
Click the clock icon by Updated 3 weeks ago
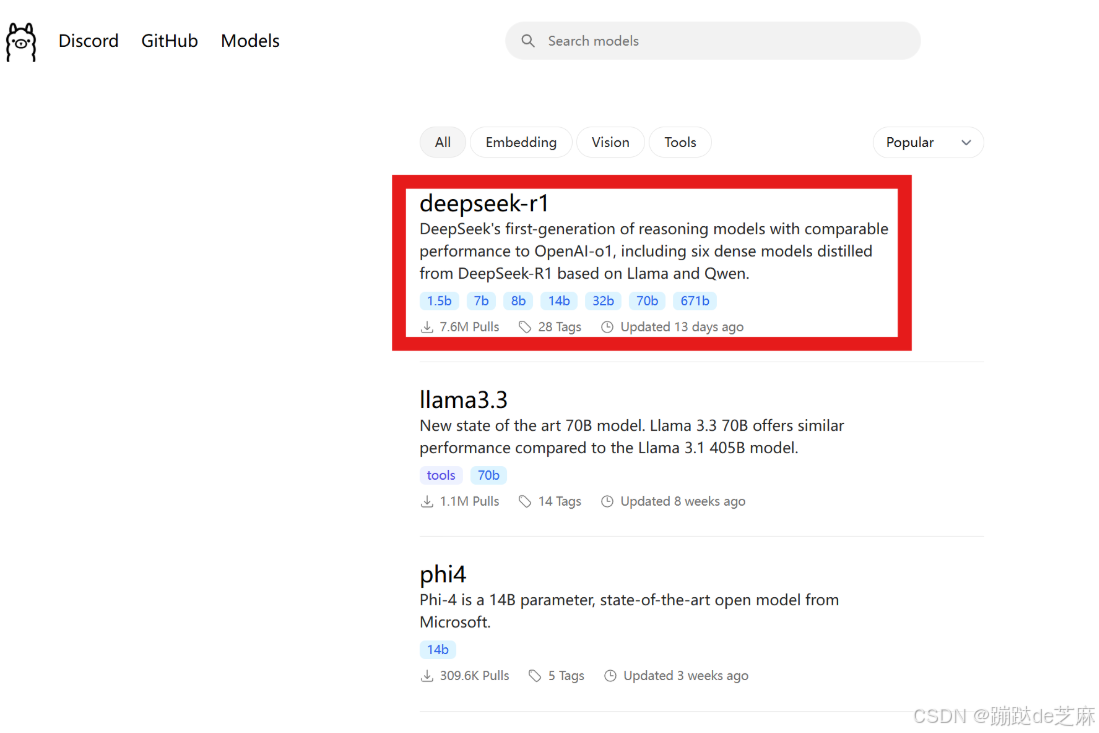click(x=610, y=676)
